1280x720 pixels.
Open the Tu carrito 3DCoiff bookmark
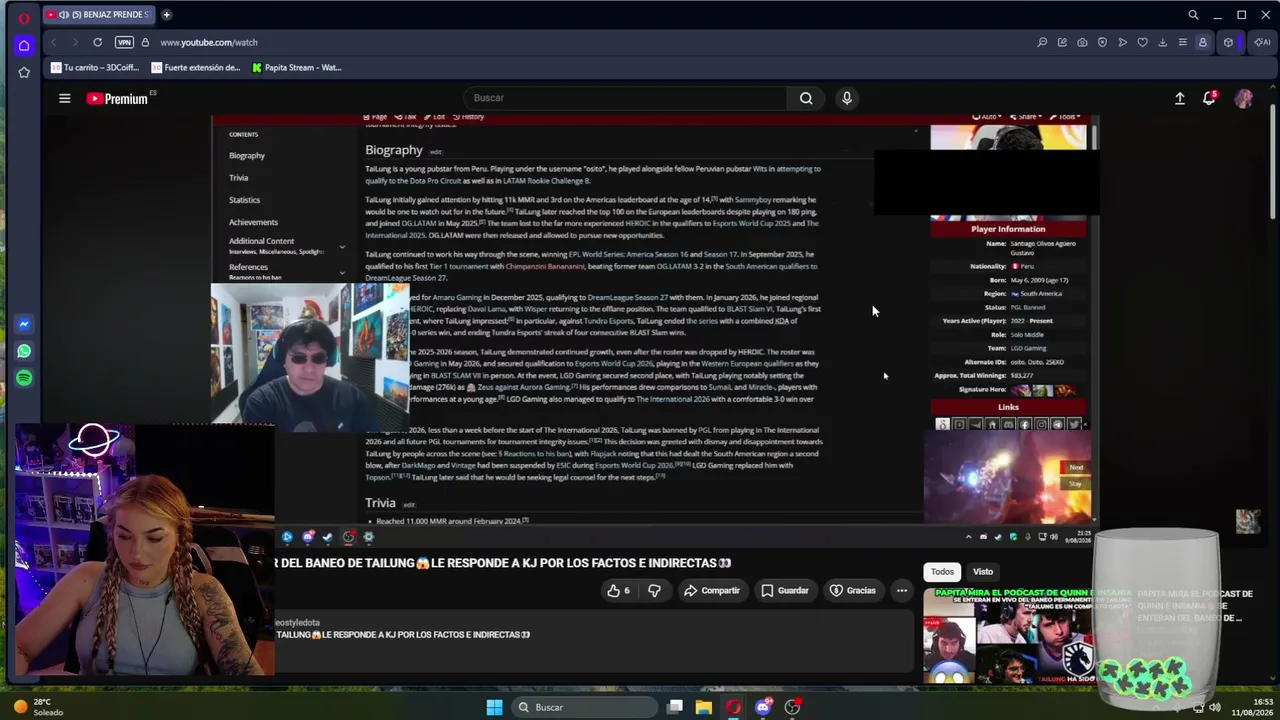coord(95,68)
